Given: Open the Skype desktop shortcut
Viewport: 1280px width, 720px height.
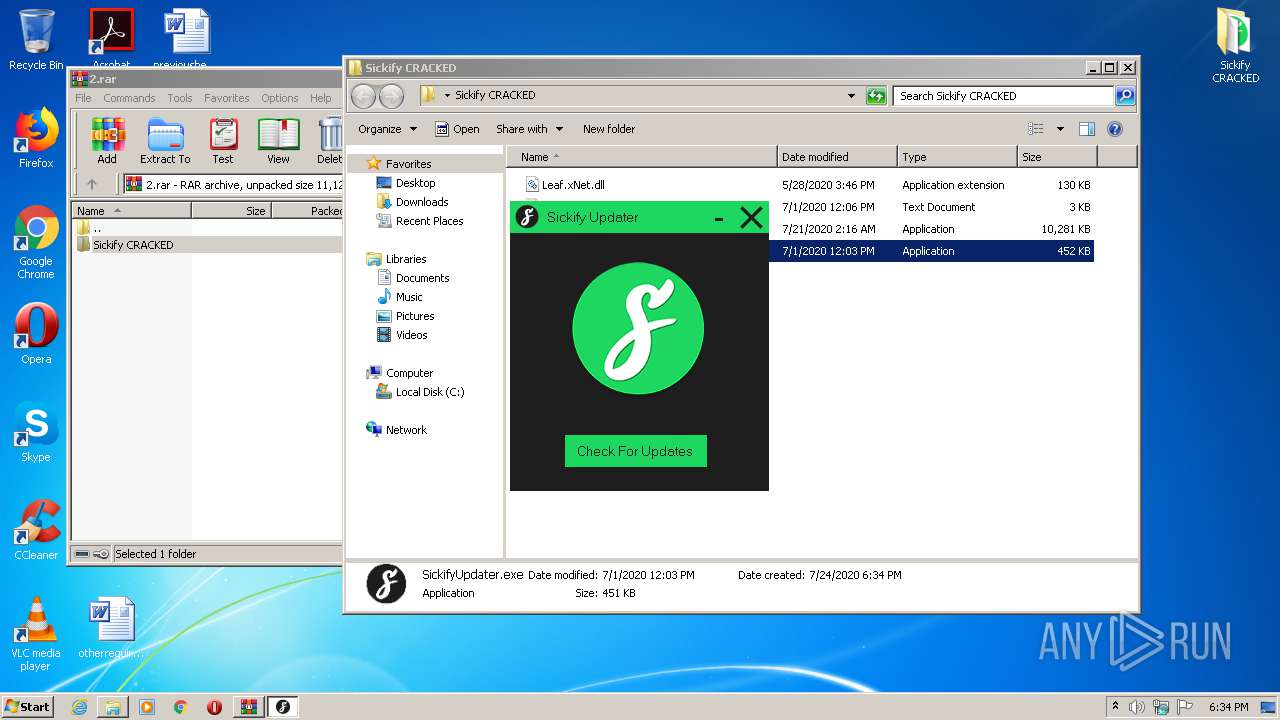Looking at the screenshot, I should pyautogui.click(x=36, y=432).
